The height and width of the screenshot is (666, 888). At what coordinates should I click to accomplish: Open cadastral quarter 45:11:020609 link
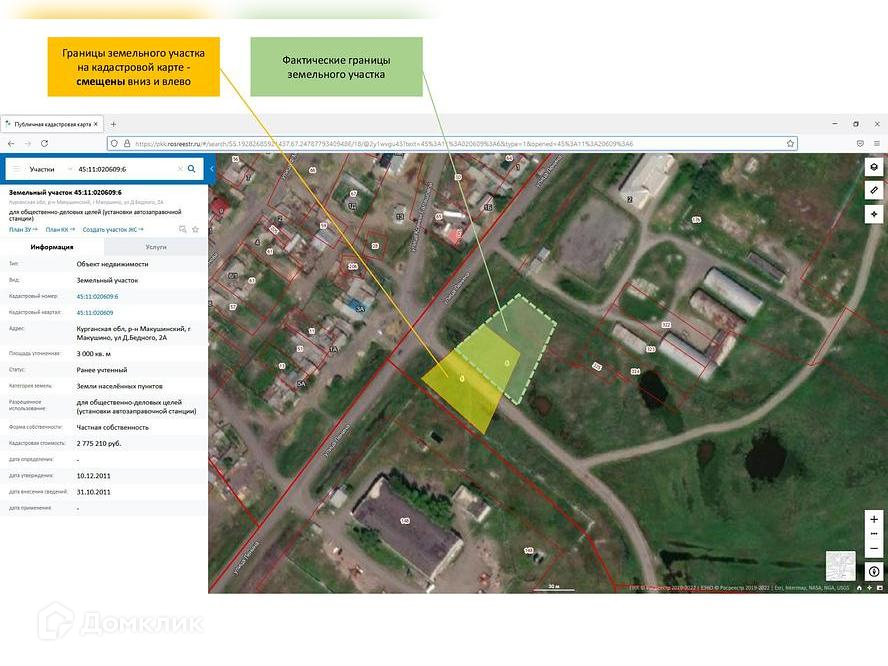[95, 313]
